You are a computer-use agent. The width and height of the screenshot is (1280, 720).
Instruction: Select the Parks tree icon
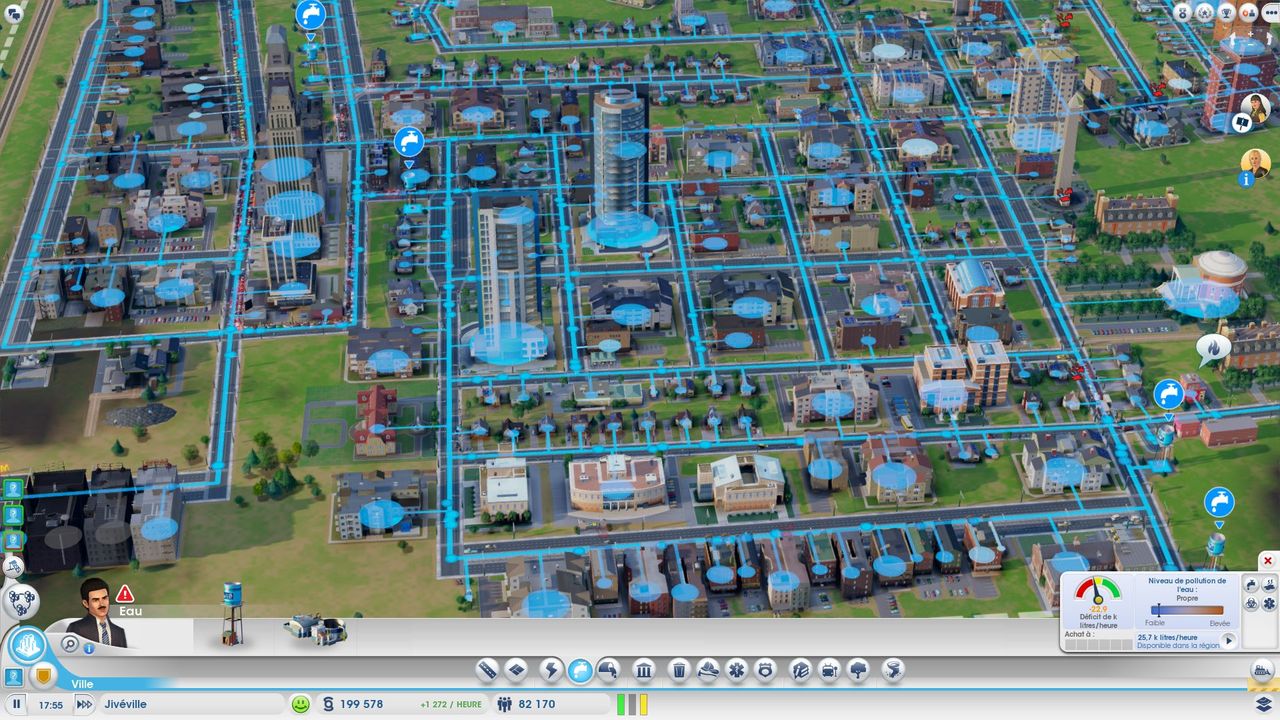coord(859,670)
